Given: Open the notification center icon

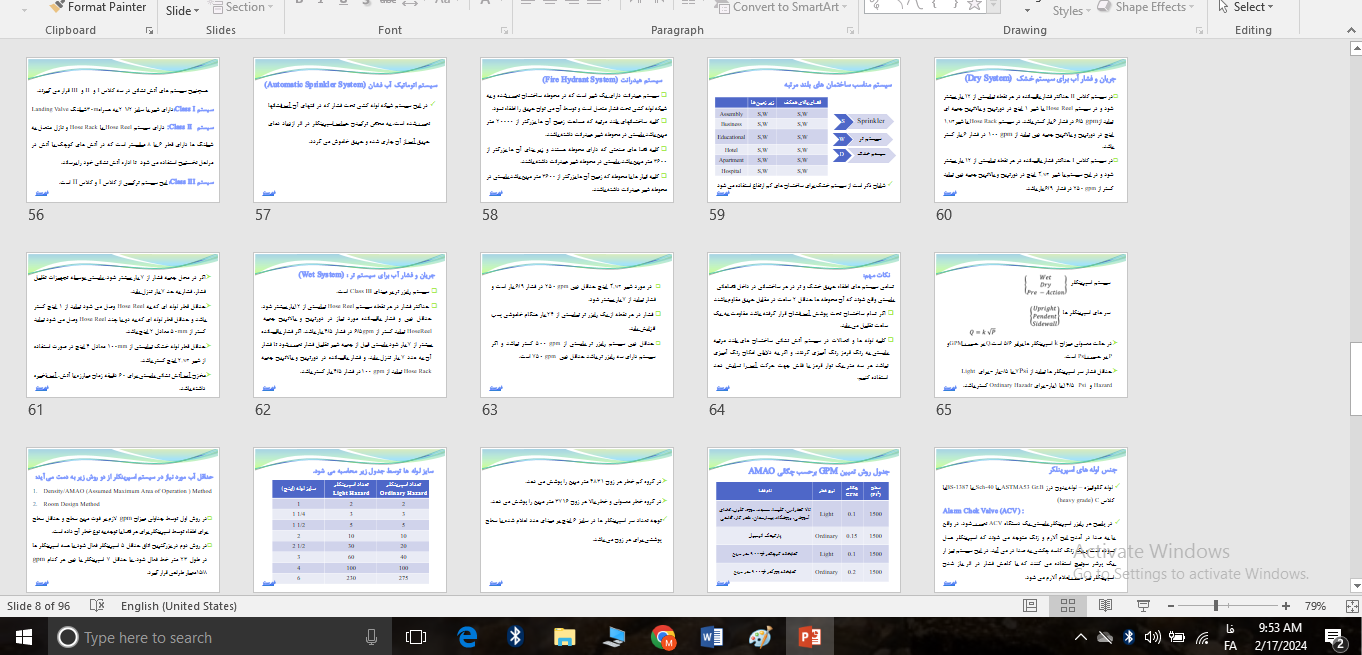Looking at the screenshot, I should coord(1337,637).
